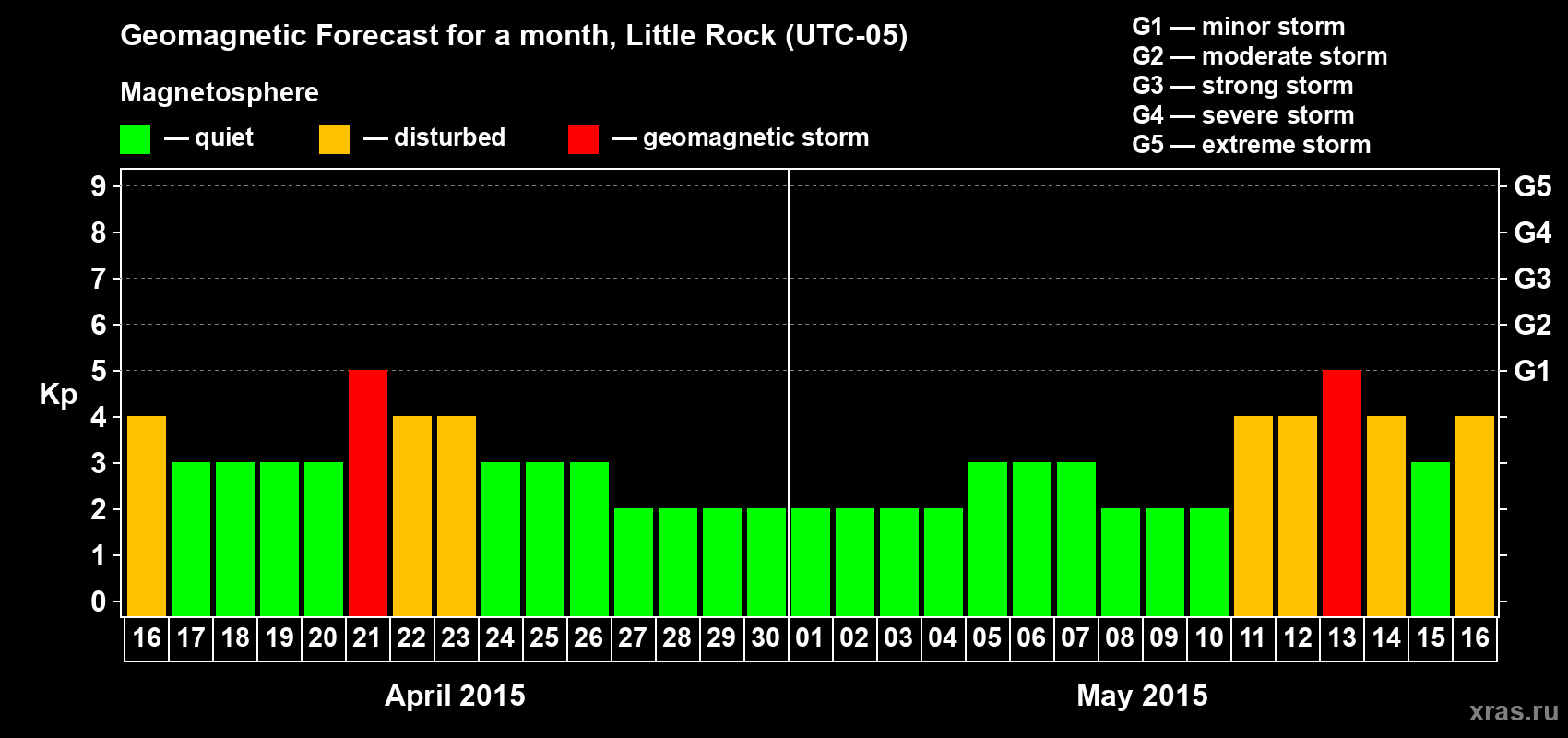Viewport: 1568px width, 738px height.
Task: Click the orange bar for April 23
Action: coord(457,516)
